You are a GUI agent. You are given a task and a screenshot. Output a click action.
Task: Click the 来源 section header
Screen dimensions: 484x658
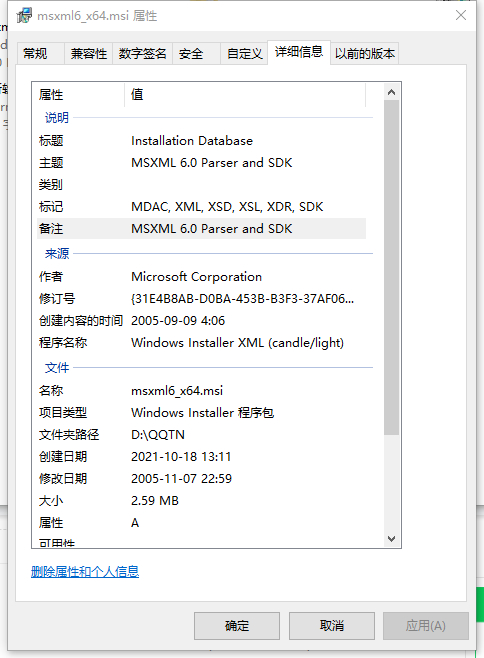tap(57, 253)
